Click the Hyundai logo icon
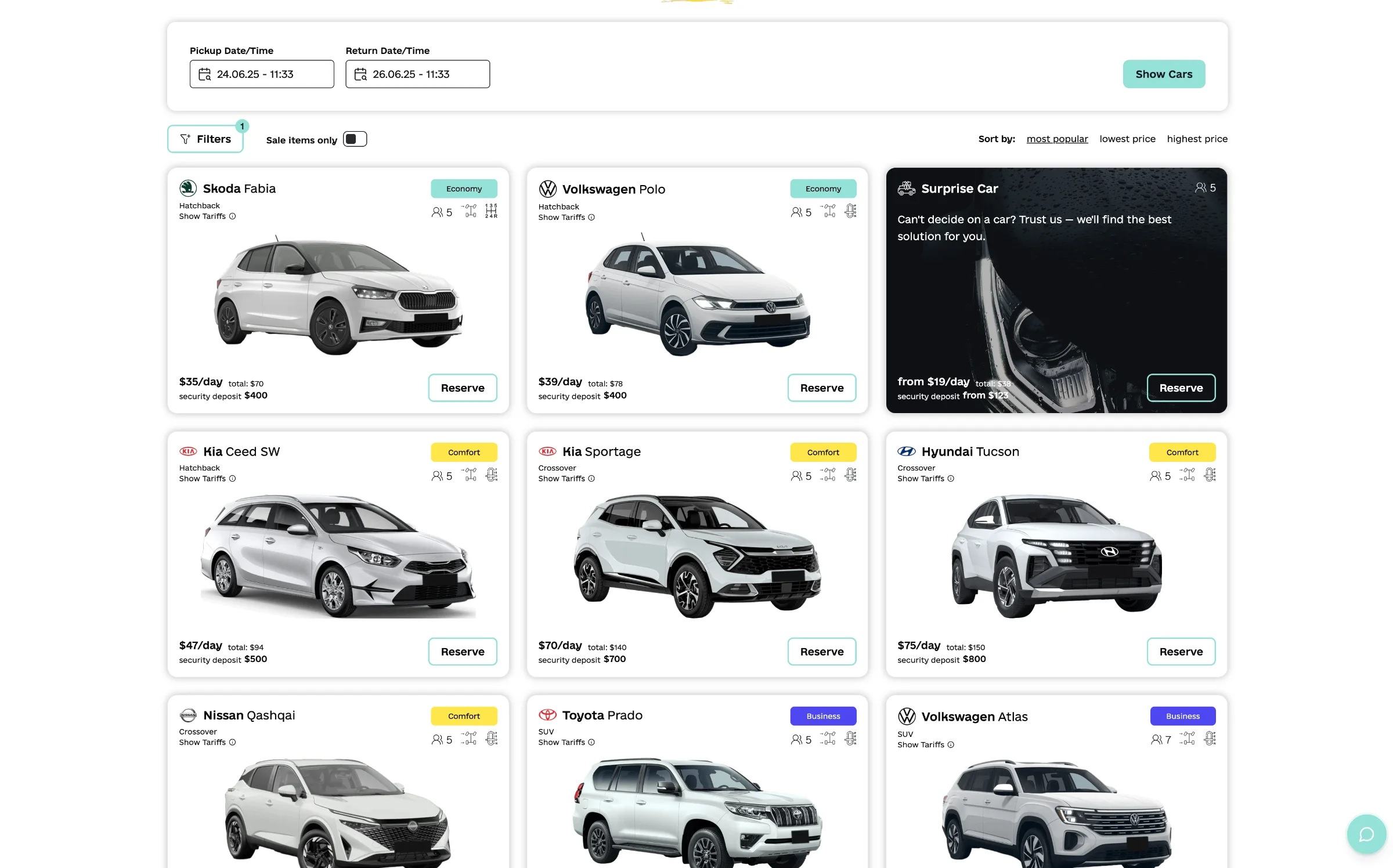The image size is (1393, 868). point(907,451)
